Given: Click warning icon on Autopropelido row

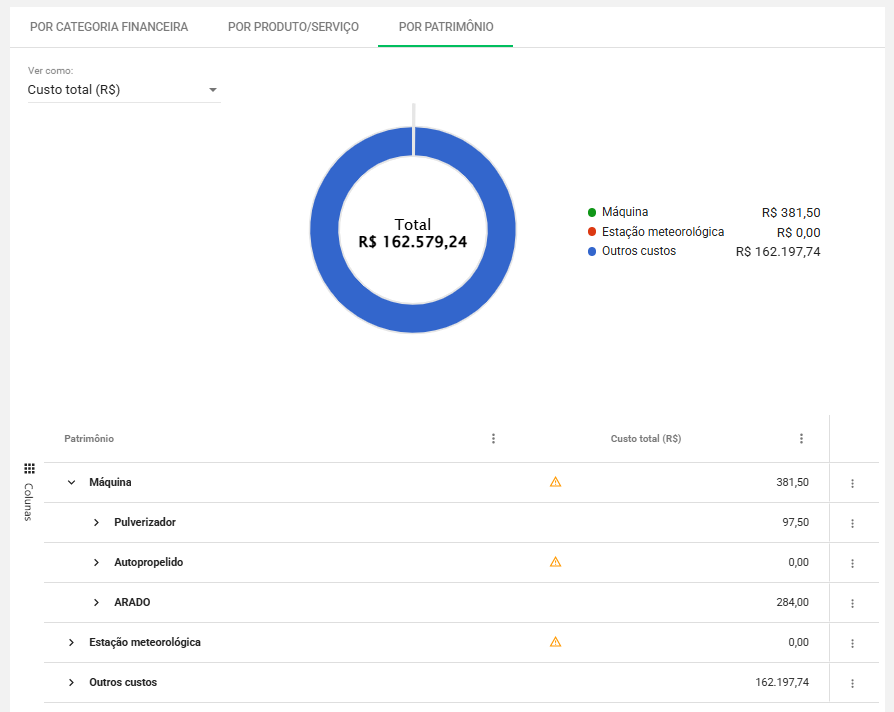Looking at the screenshot, I should [556, 562].
